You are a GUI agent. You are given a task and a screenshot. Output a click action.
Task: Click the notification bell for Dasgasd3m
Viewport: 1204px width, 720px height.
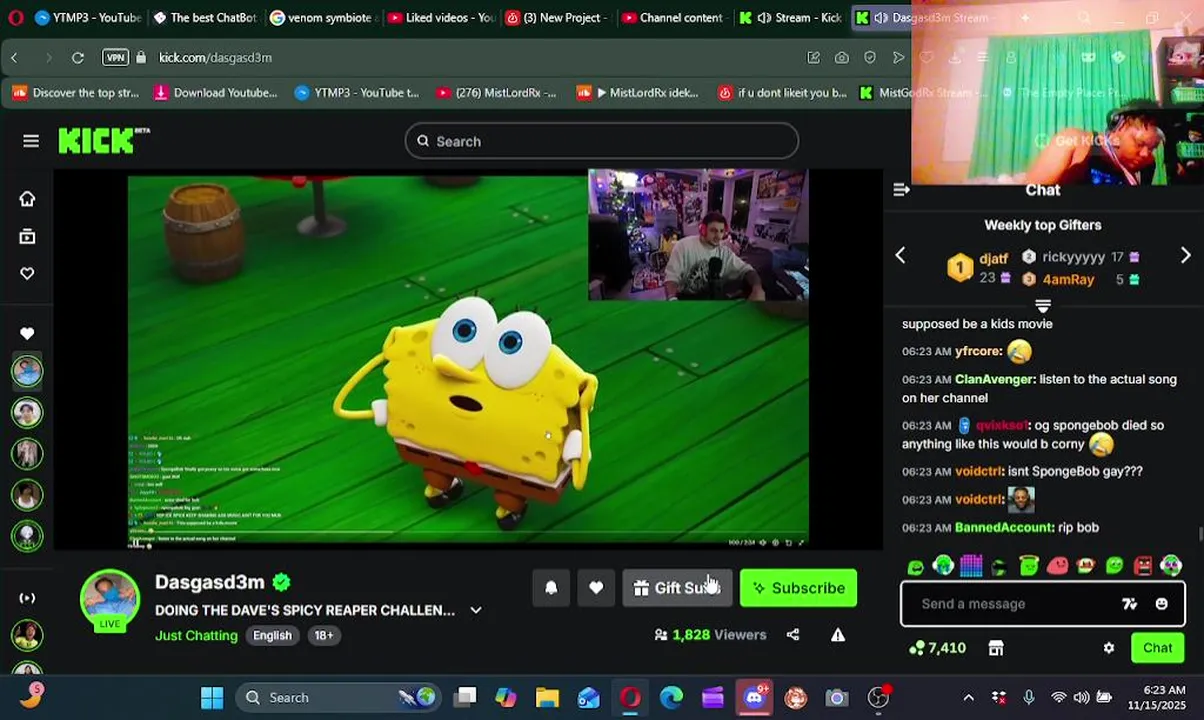(x=551, y=588)
